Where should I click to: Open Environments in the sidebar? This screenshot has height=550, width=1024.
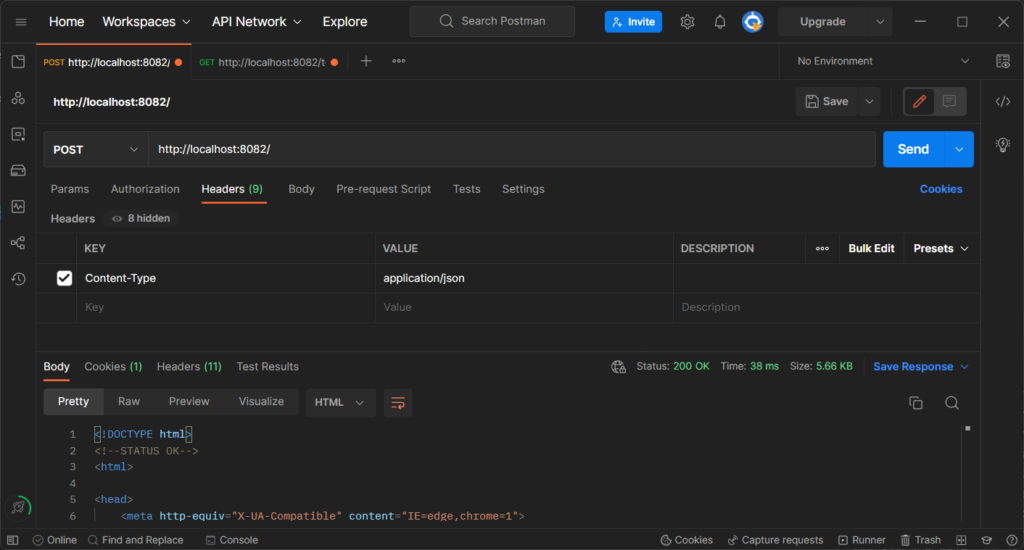tap(18, 134)
